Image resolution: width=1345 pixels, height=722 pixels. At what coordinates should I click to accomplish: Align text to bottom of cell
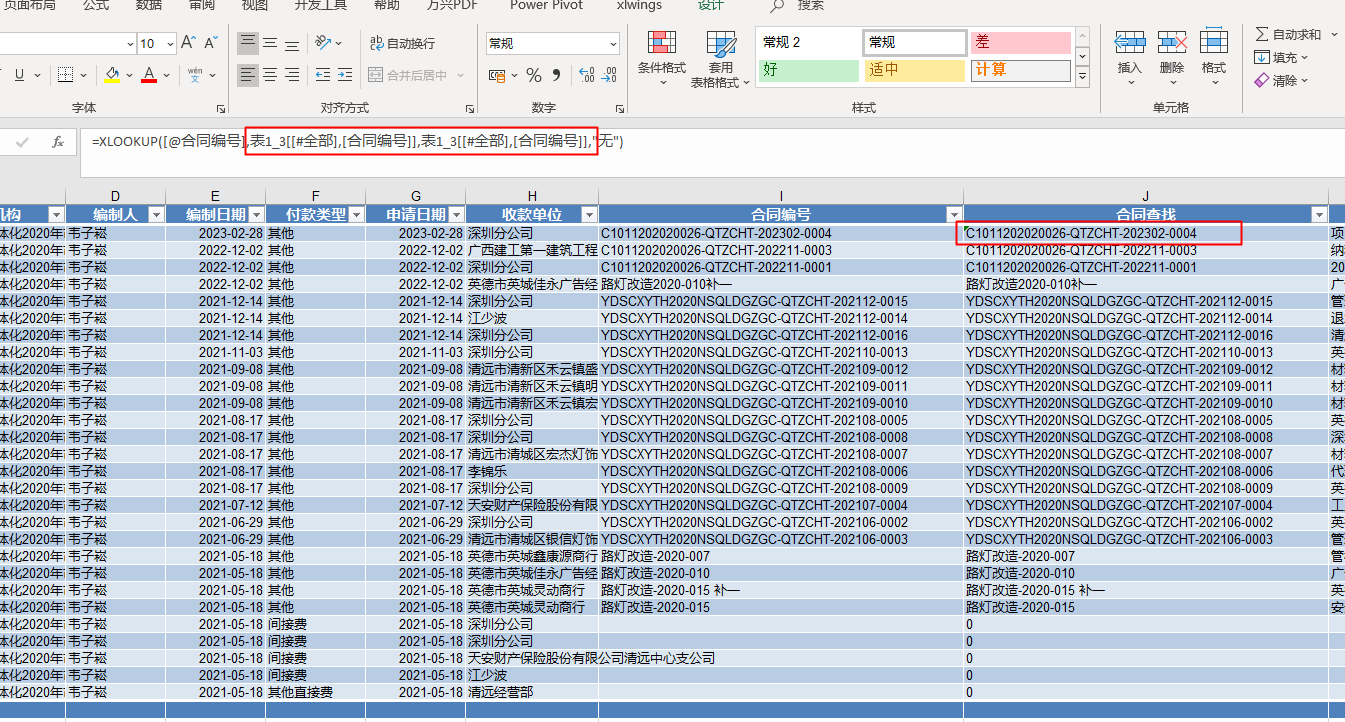[x=292, y=43]
